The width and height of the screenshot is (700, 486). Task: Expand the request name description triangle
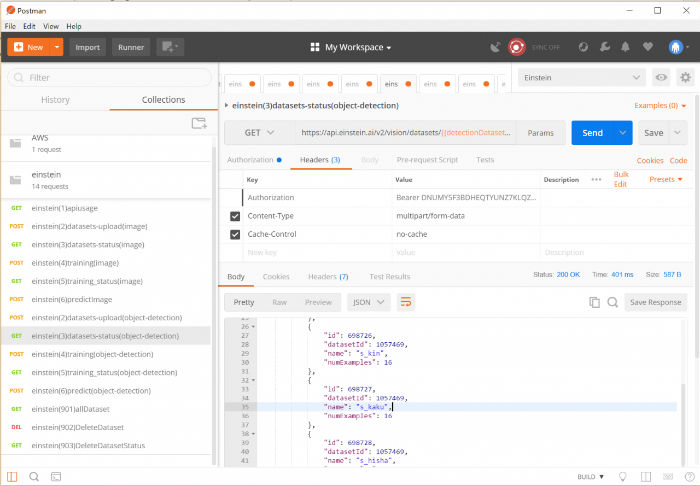[x=226, y=105]
